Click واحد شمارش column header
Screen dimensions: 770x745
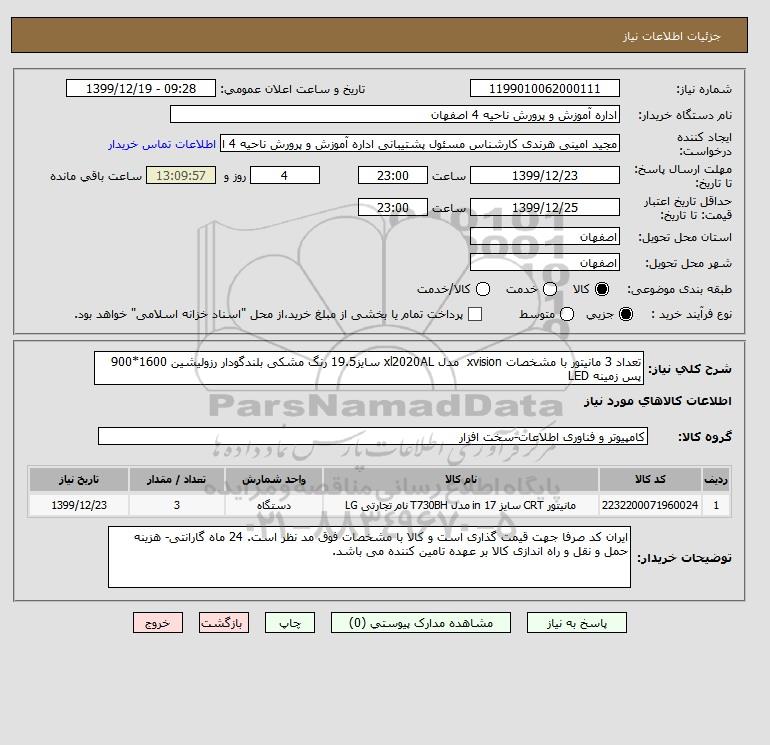pos(274,479)
